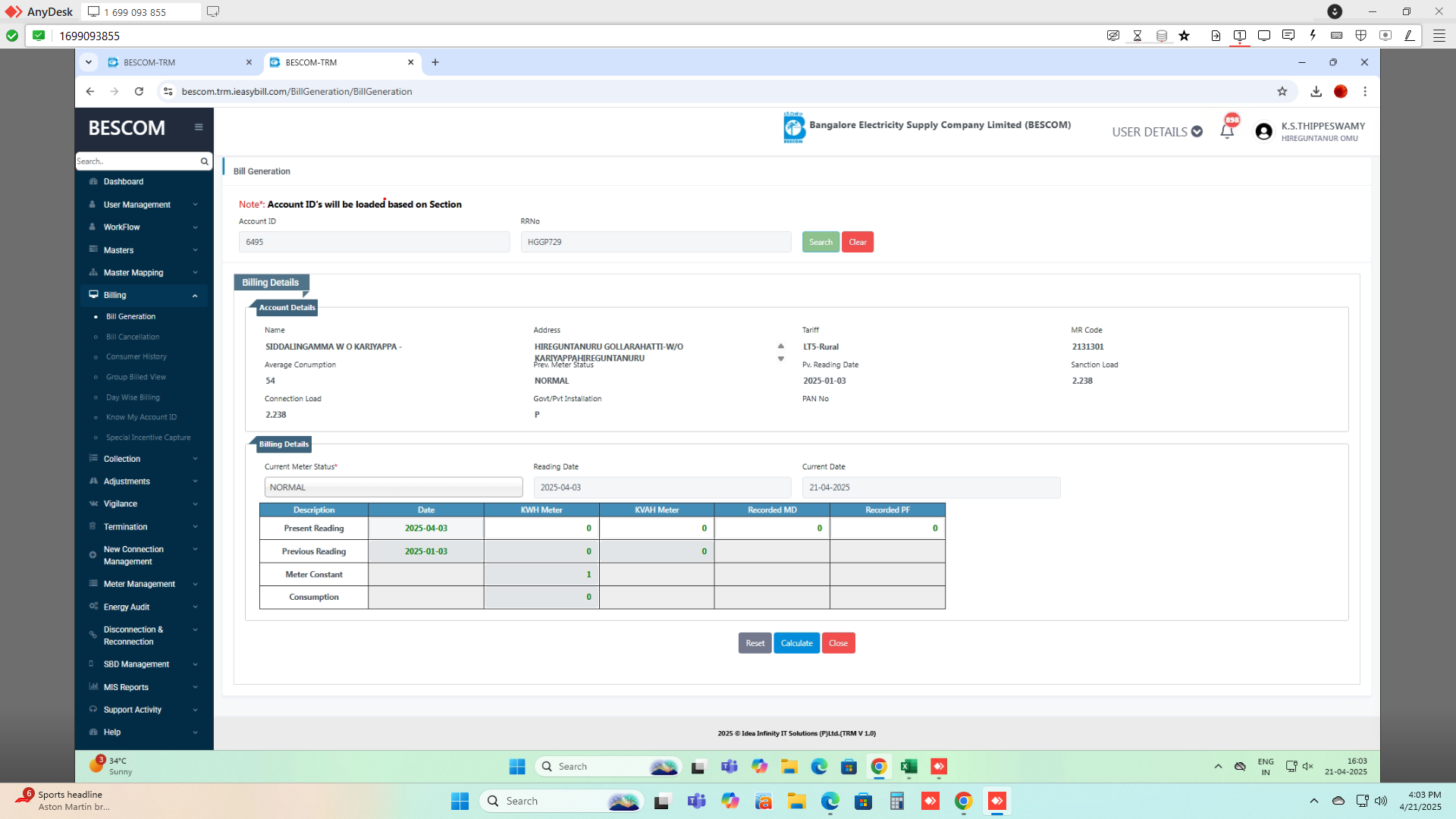This screenshot has width=1456, height=819.
Task: Click the Account ID input field
Action: coord(374,242)
